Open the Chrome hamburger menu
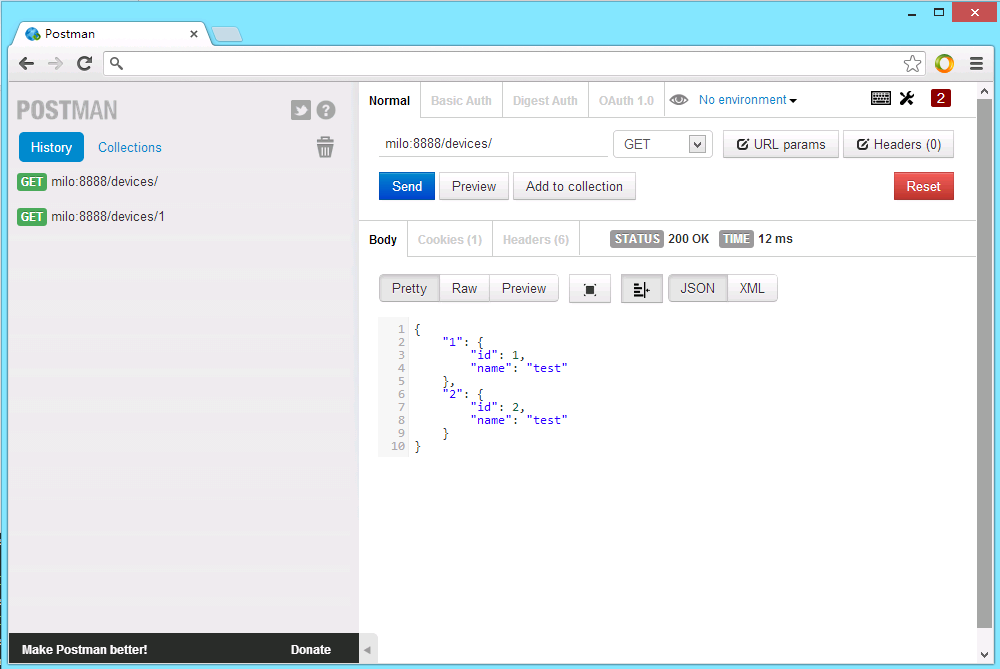Image resolution: width=1000 pixels, height=669 pixels. point(976,63)
